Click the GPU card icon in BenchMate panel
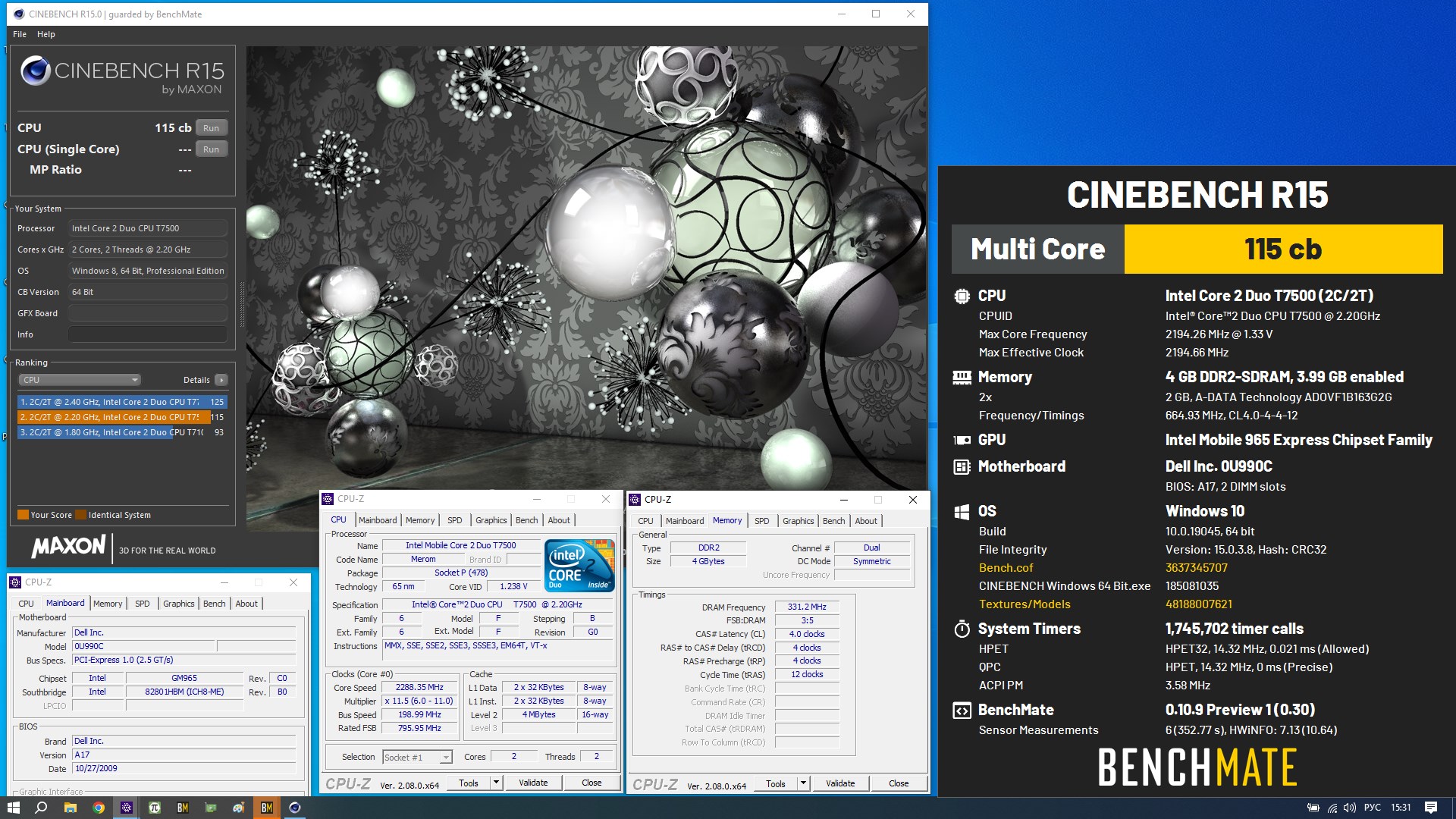Screen dimensions: 1456x819 (962, 440)
